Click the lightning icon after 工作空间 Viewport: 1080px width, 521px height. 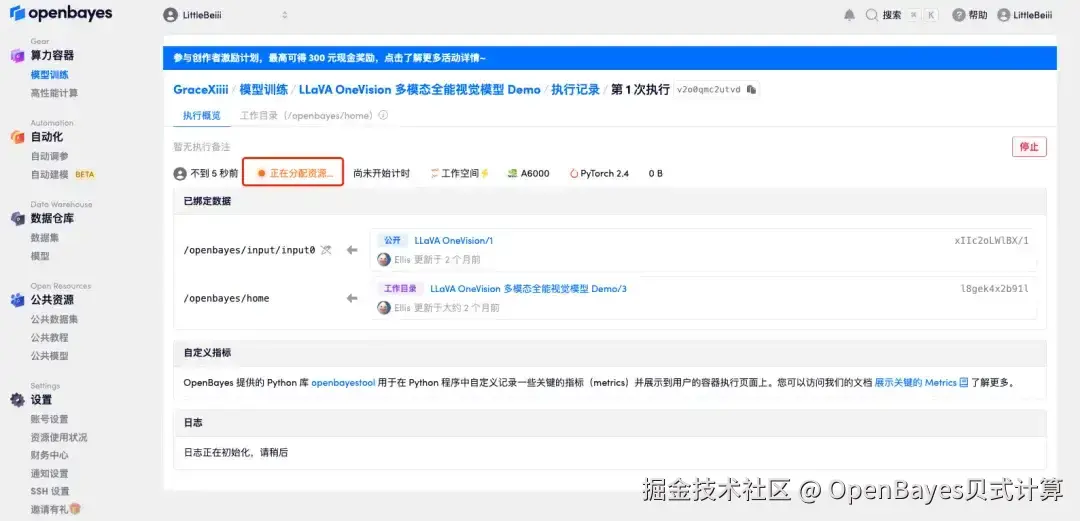click(x=484, y=174)
